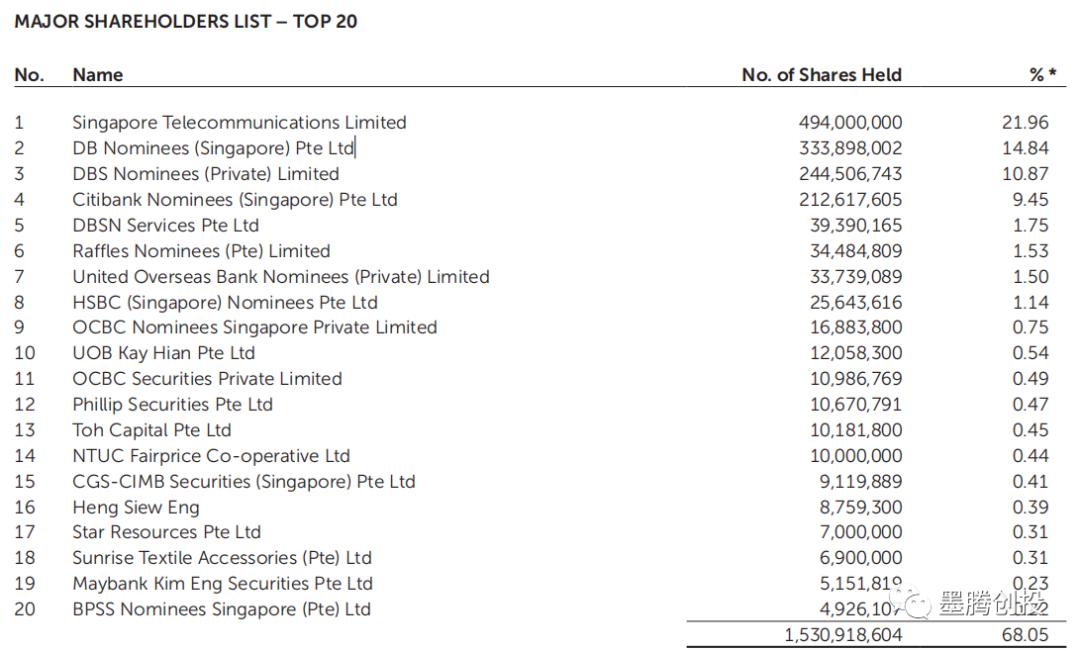Click the Heng Siew Eng shareholder name
Screen dimensions: 1080x651
(x=136, y=507)
